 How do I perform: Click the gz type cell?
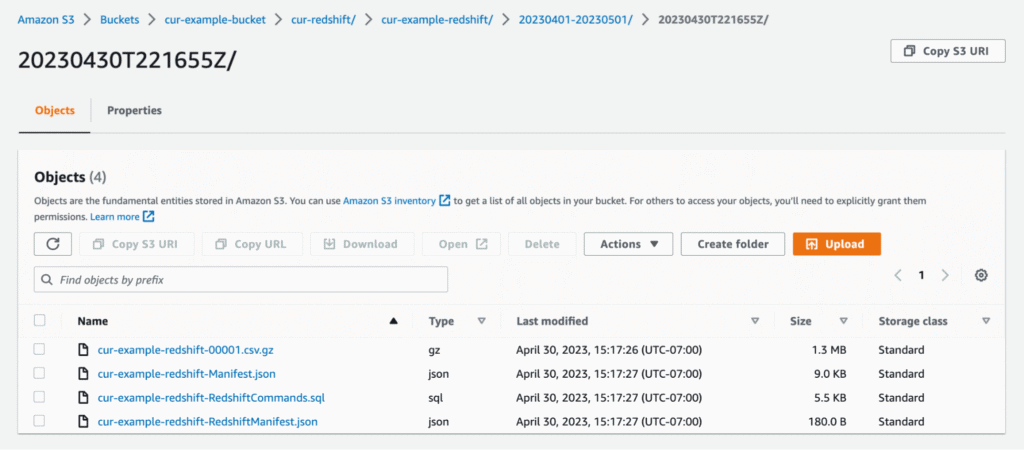434,350
